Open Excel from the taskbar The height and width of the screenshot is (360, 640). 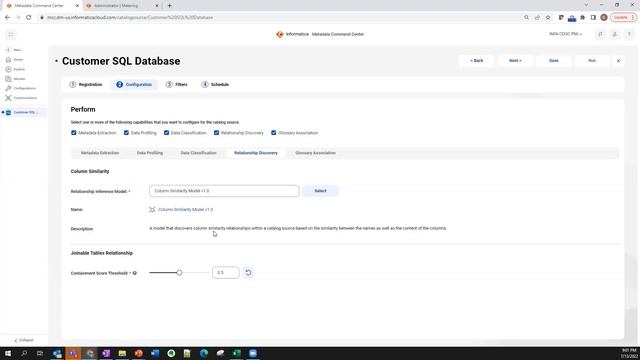pyautogui.click(x=237, y=353)
